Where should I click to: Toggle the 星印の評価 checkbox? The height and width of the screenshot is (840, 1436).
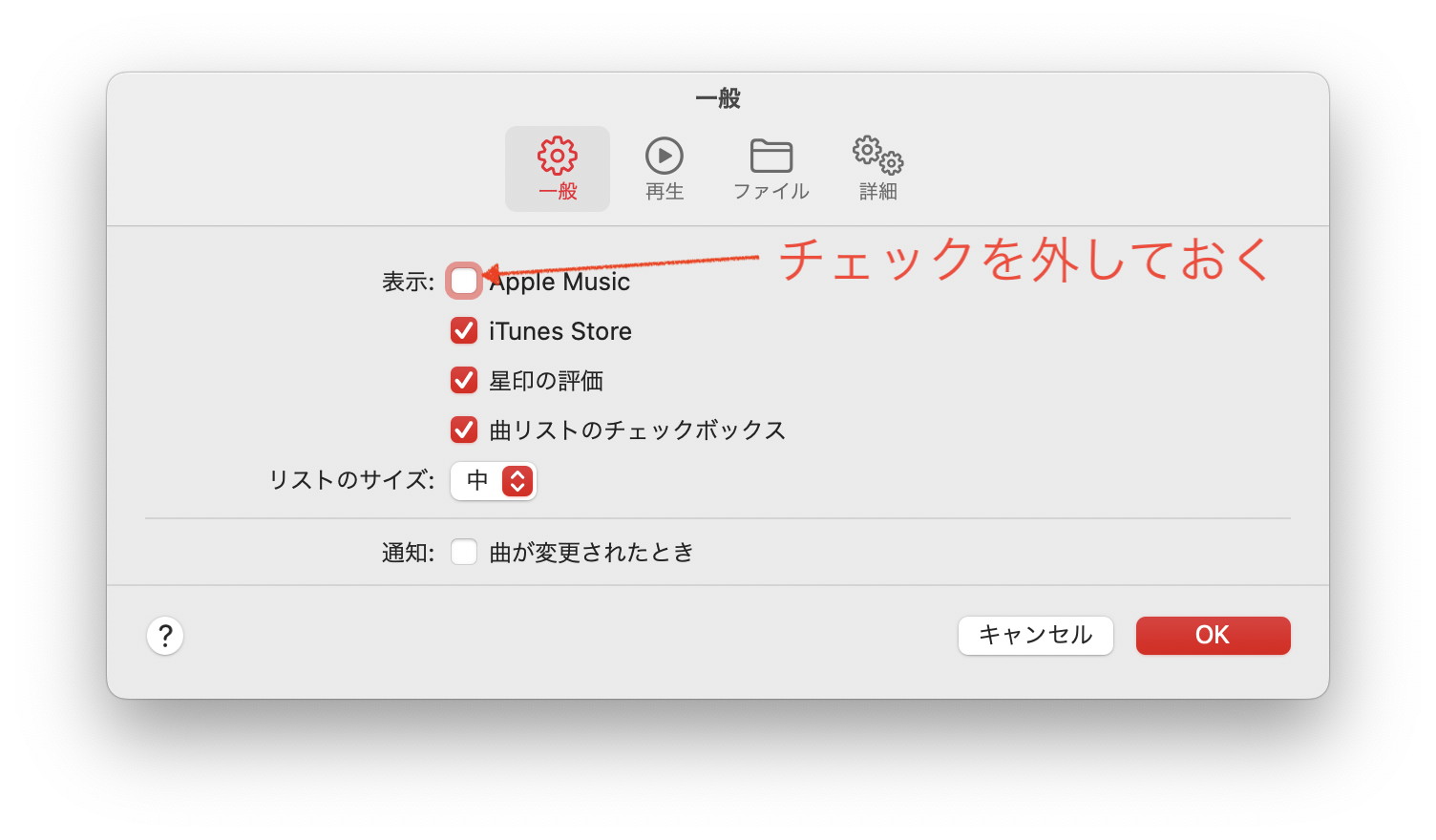464,380
